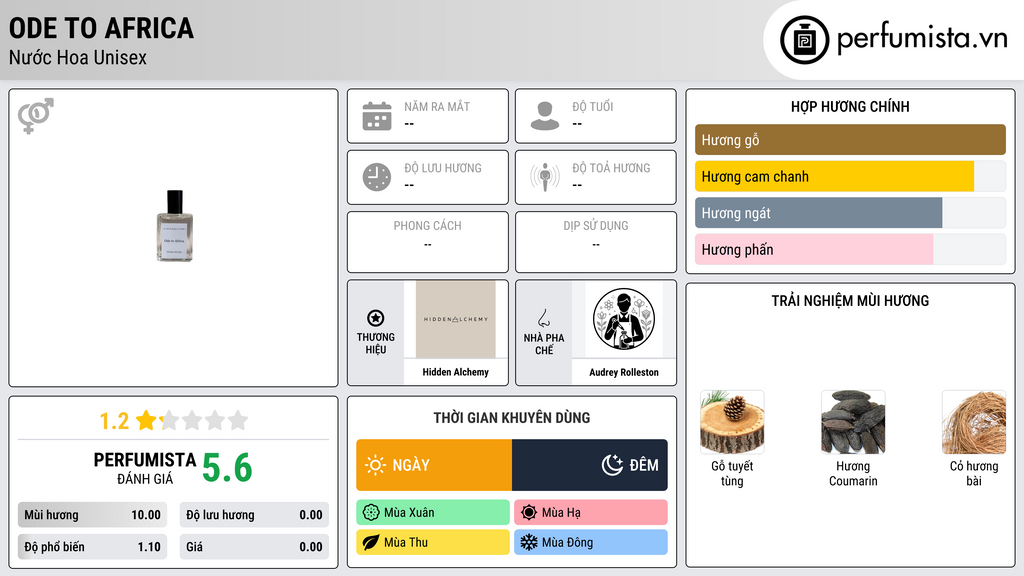The height and width of the screenshot is (576, 1024).
Task: Click the nose icon above Nhà pha chế
Action: 543,318
